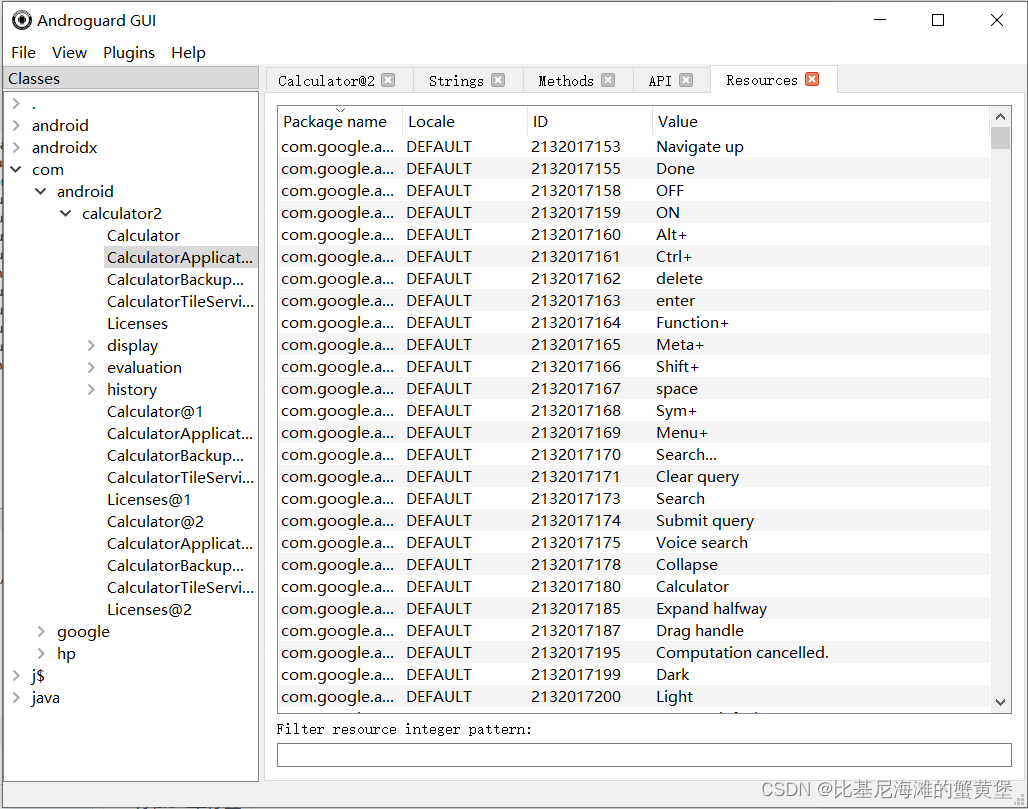Collapse the calculator2 package
1028x809 pixels.
66,213
